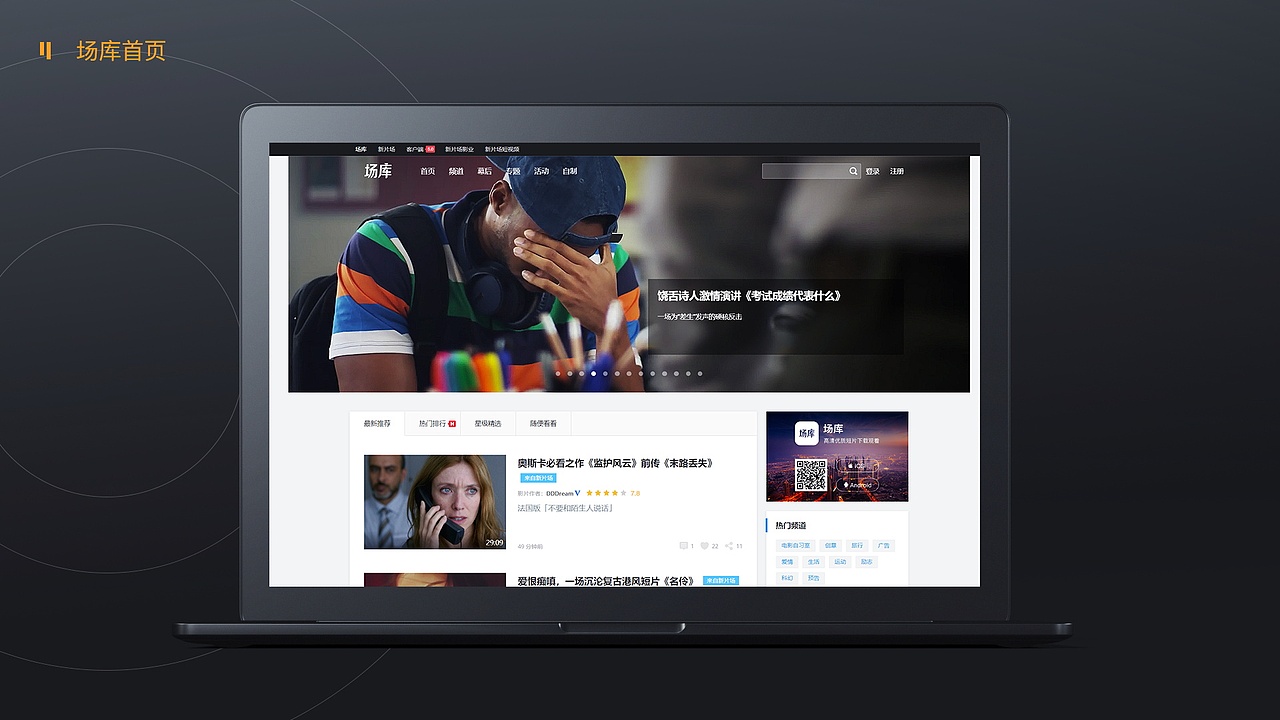Click the search magnifier icon

click(x=853, y=171)
